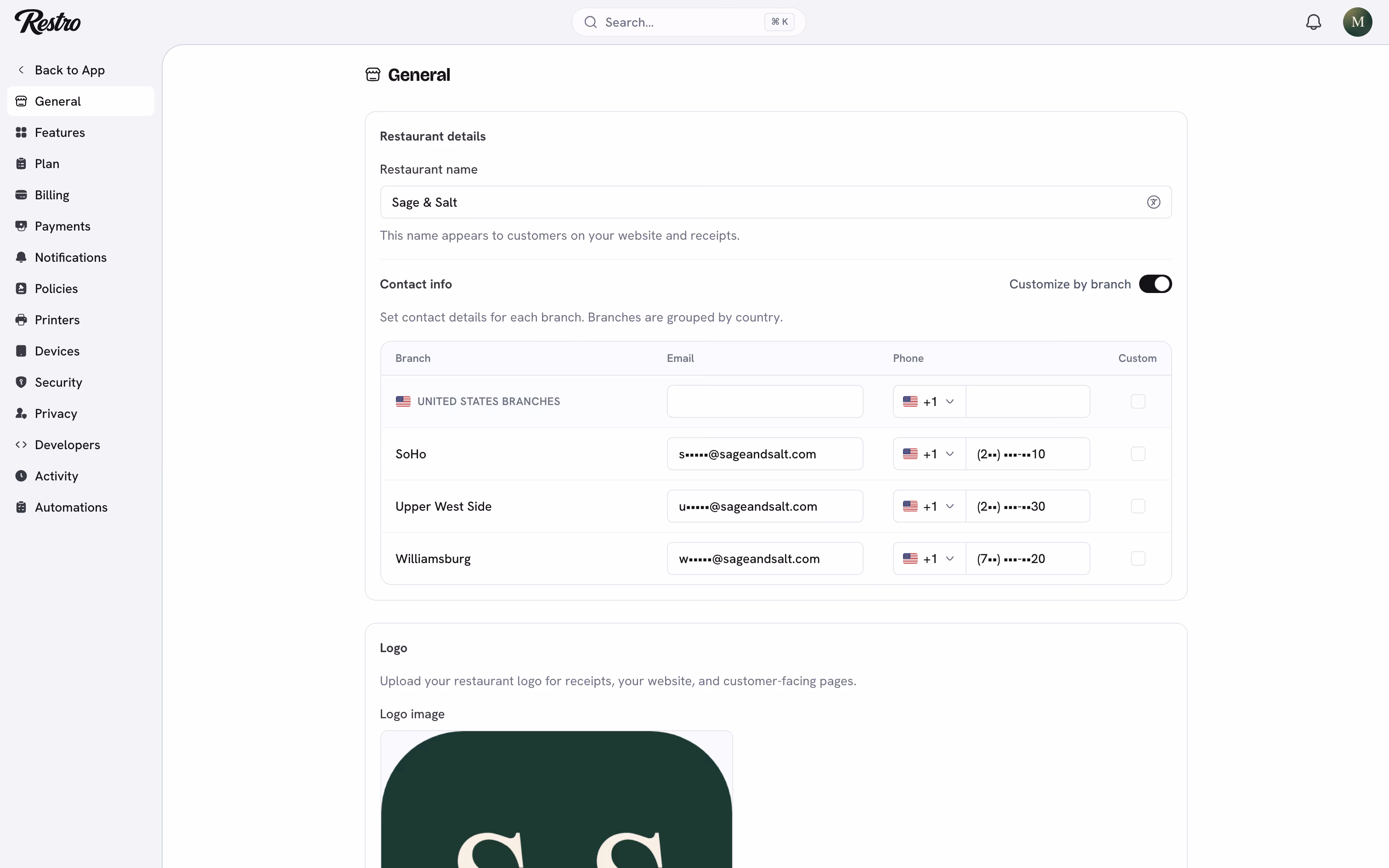Click the Automations icon in the sidebar
The image size is (1389, 868).
pyautogui.click(x=21, y=507)
